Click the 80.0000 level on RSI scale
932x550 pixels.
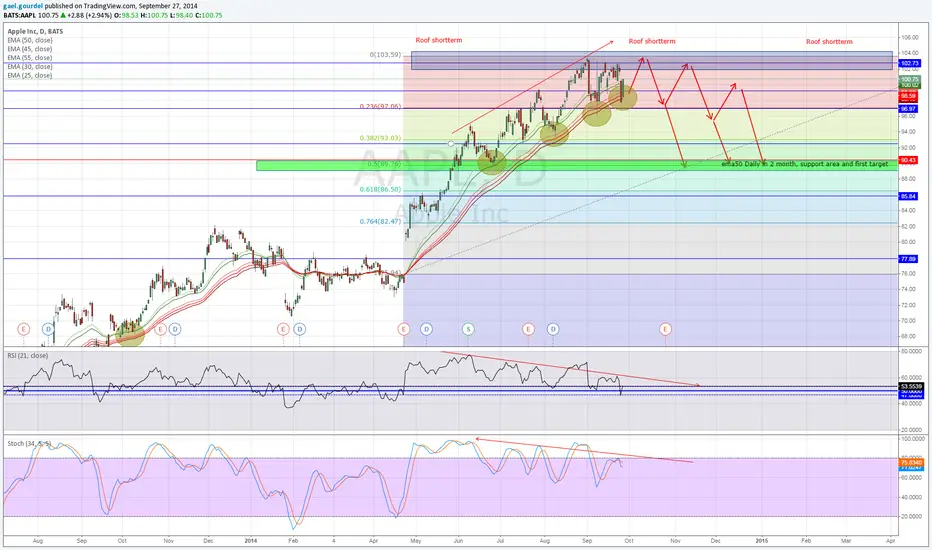point(911,351)
